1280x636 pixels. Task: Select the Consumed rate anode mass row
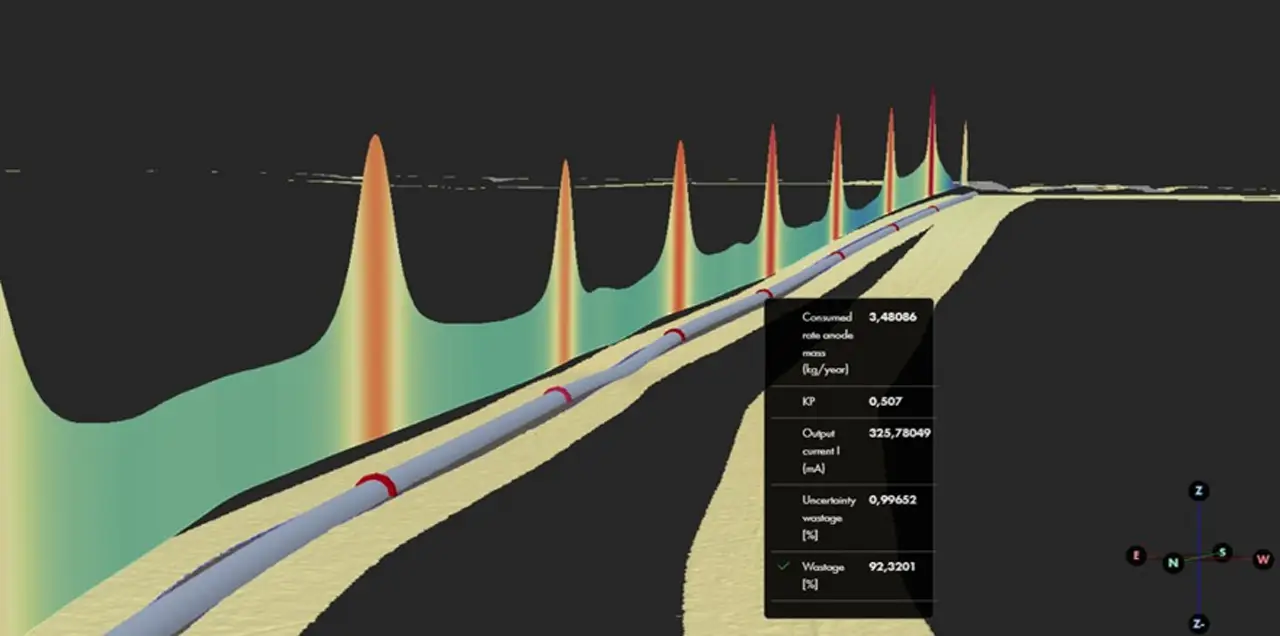tap(850, 343)
